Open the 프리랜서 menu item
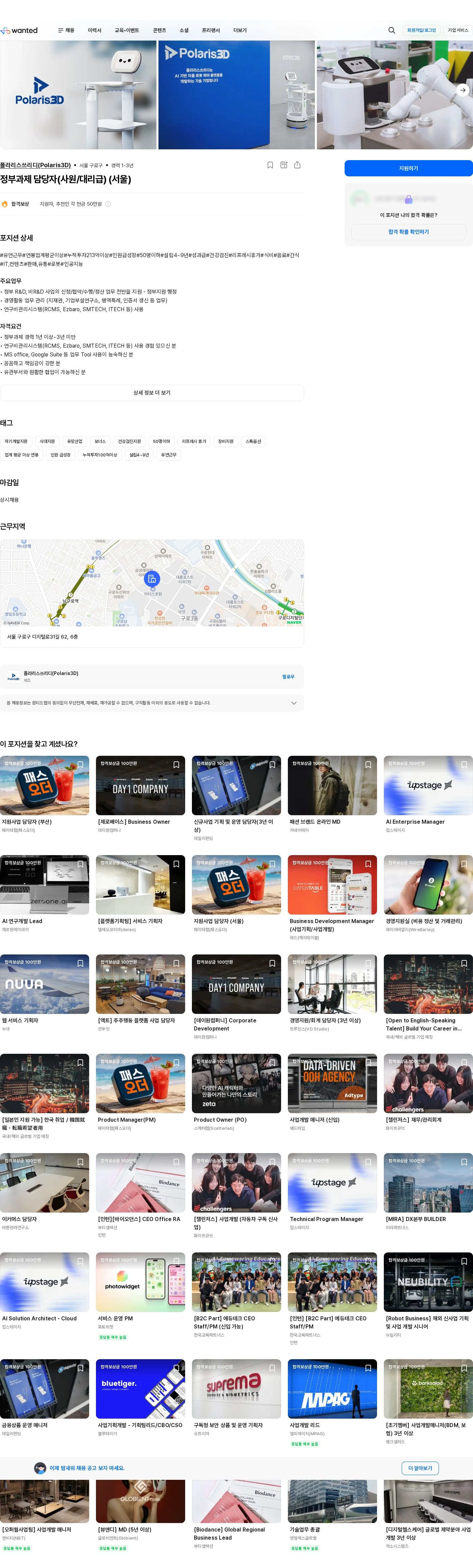Viewport: 473px width, 1568px height. [210, 30]
